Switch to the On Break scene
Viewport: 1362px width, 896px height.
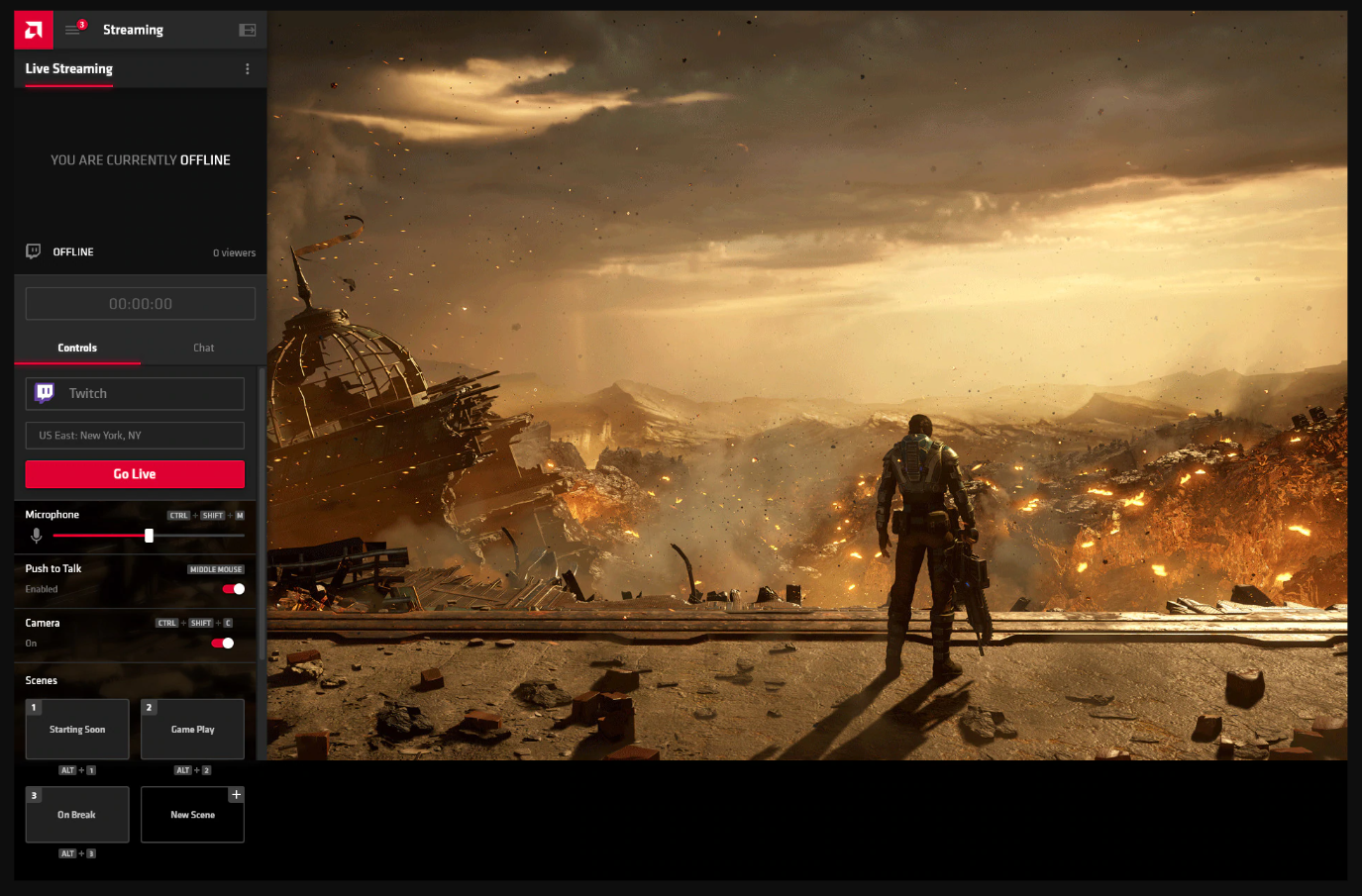click(x=76, y=814)
